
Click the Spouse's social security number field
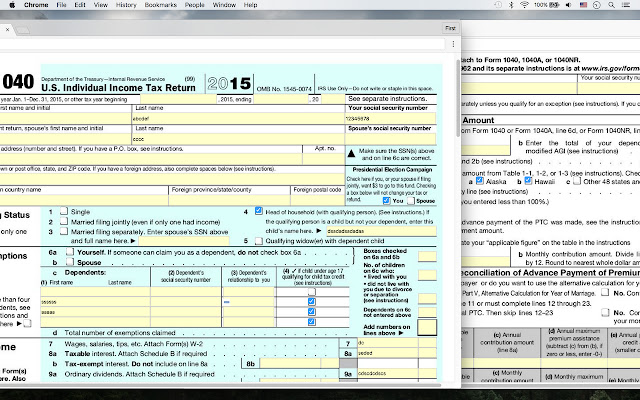(390, 139)
